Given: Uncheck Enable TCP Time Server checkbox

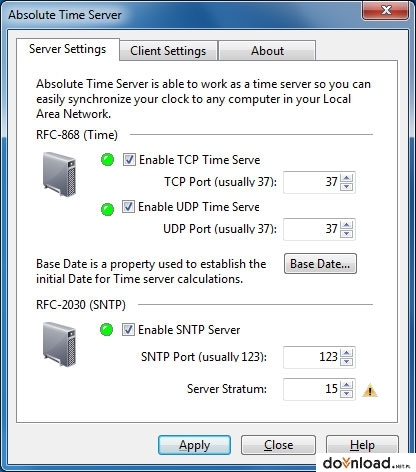Looking at the screenshot, I should [x=129, y=160].
